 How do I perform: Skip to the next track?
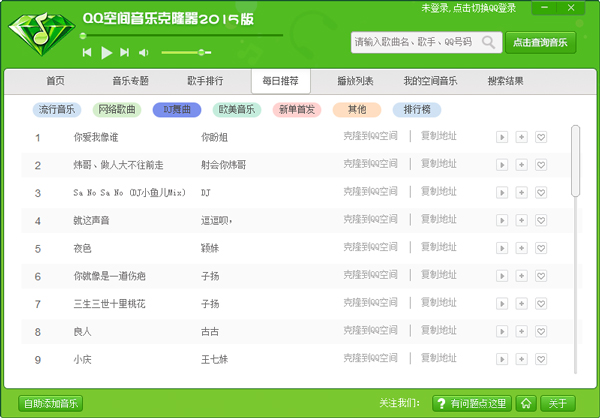[x=124, y=52]
